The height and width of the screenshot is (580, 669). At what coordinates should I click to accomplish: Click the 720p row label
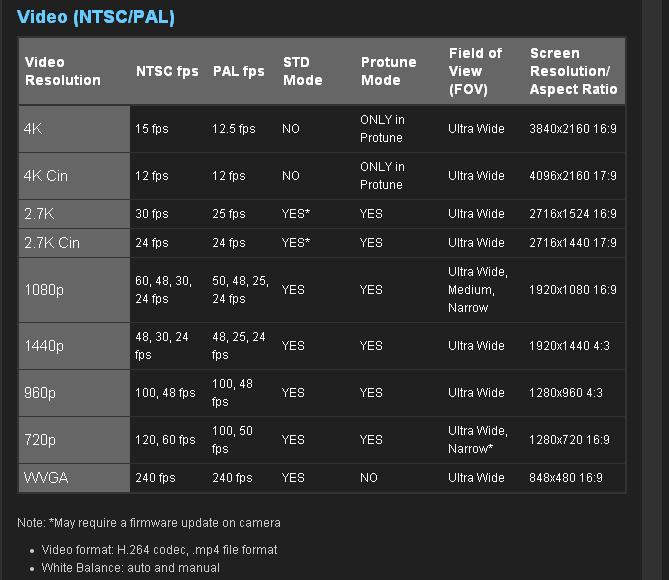click(x=40, y=440)
